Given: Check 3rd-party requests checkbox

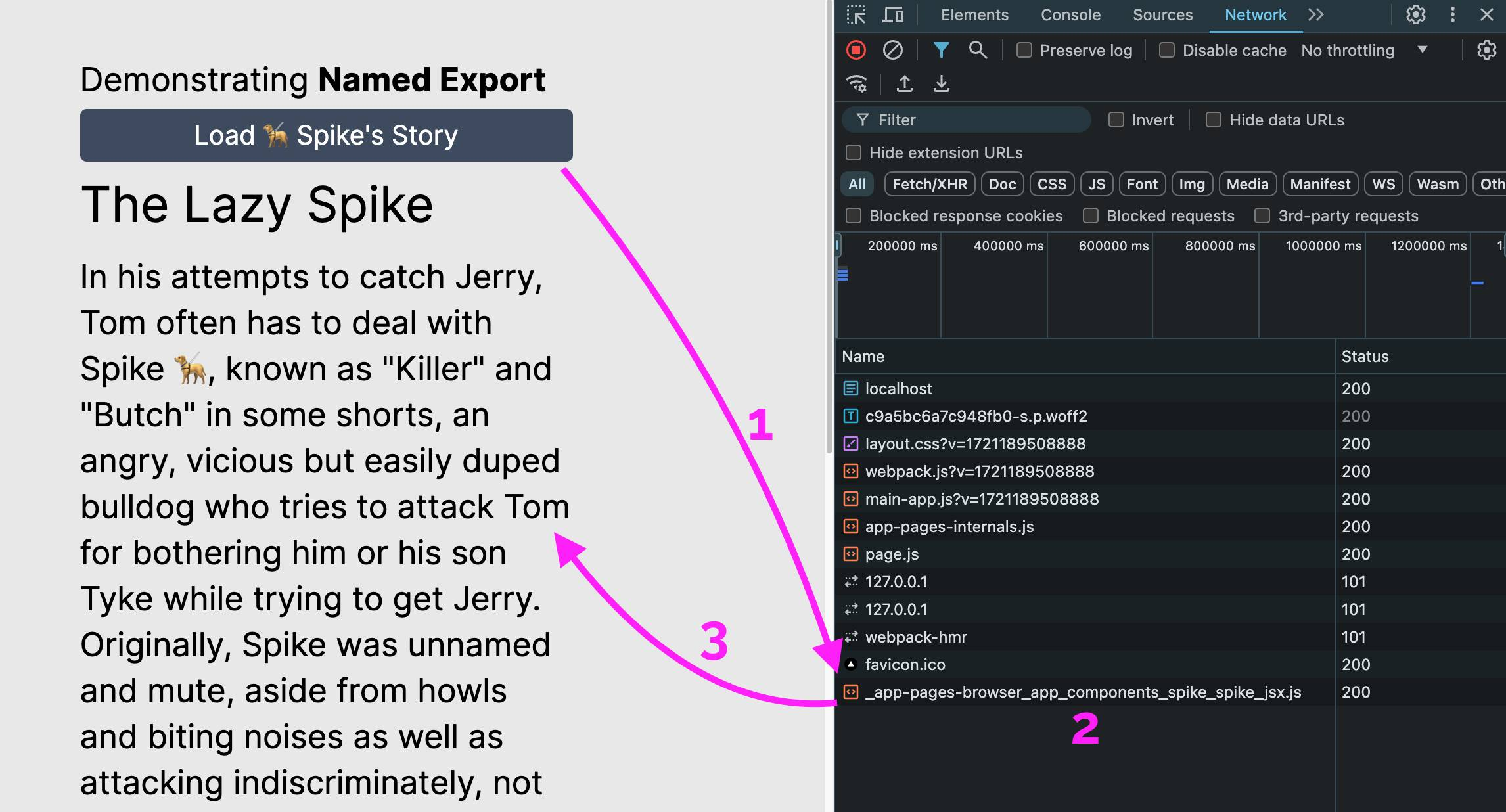Looking at the screenshot, I should pyautogui.click(x=1262, y=215).
